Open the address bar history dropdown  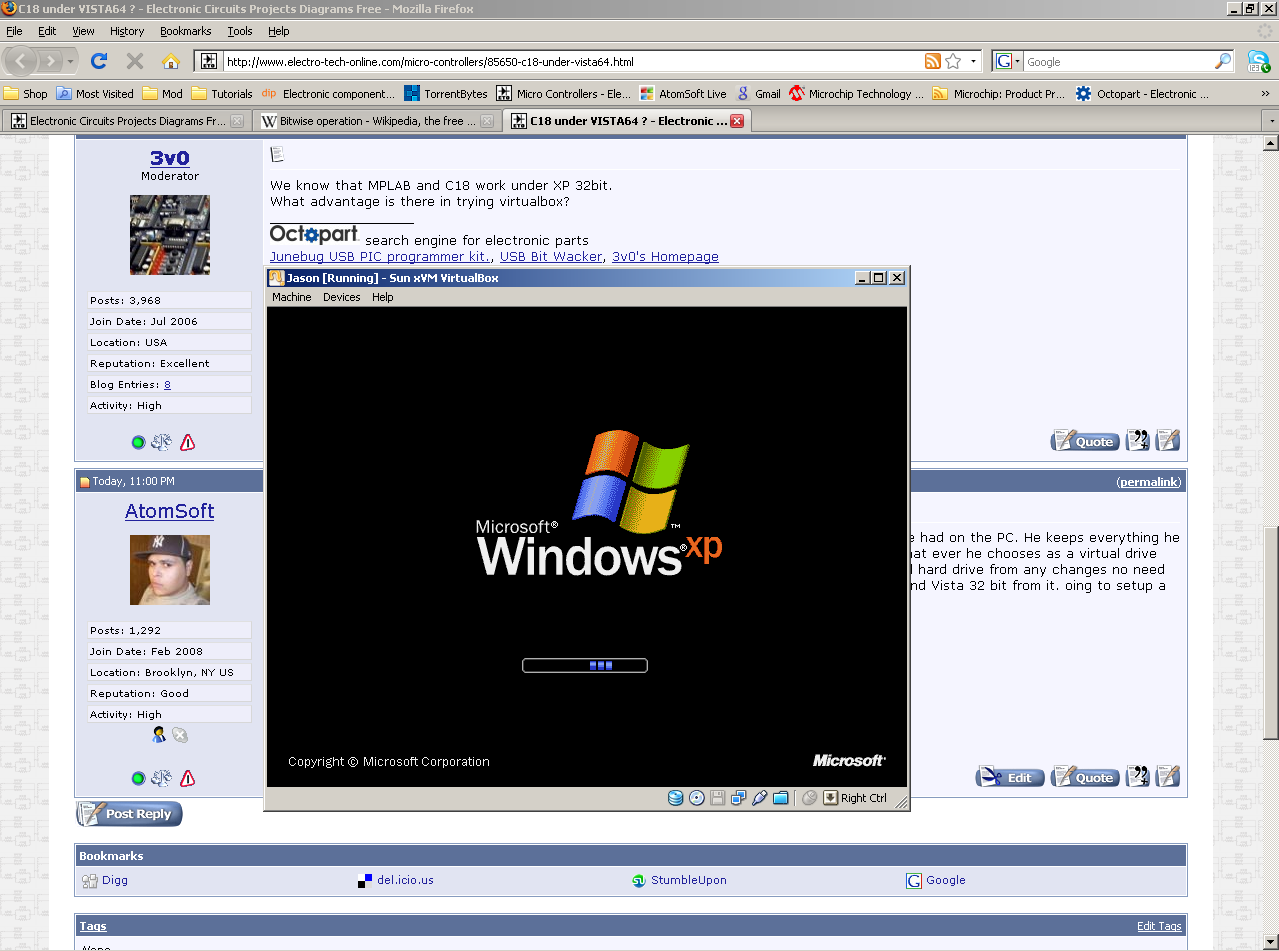(x=973, y=61)
